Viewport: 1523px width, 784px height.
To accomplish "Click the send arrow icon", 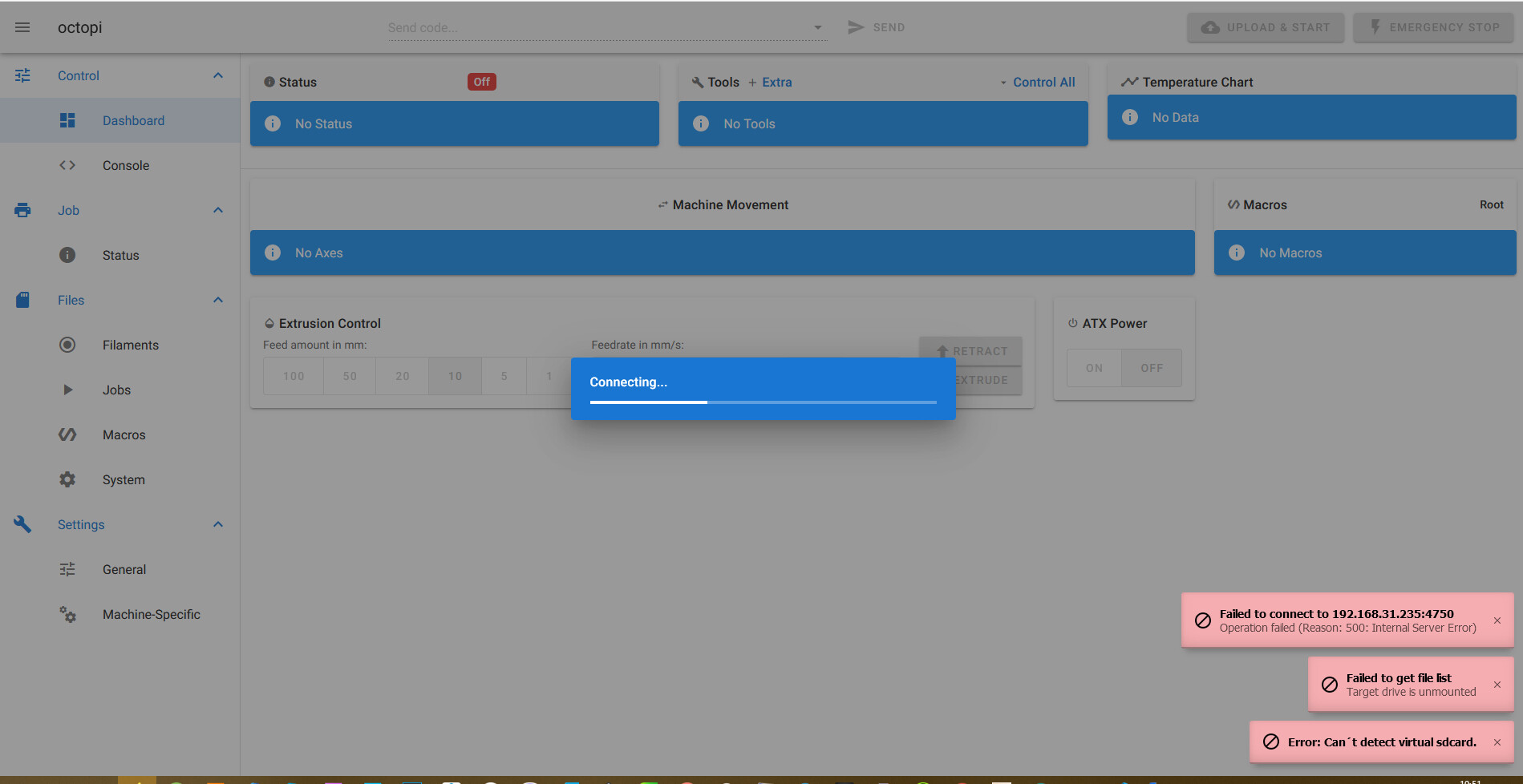I will point(856,27).
